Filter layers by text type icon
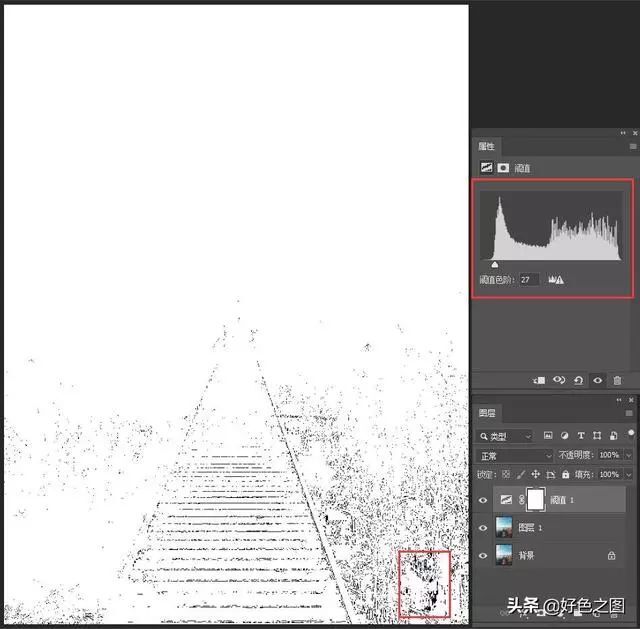 [580, 436]
